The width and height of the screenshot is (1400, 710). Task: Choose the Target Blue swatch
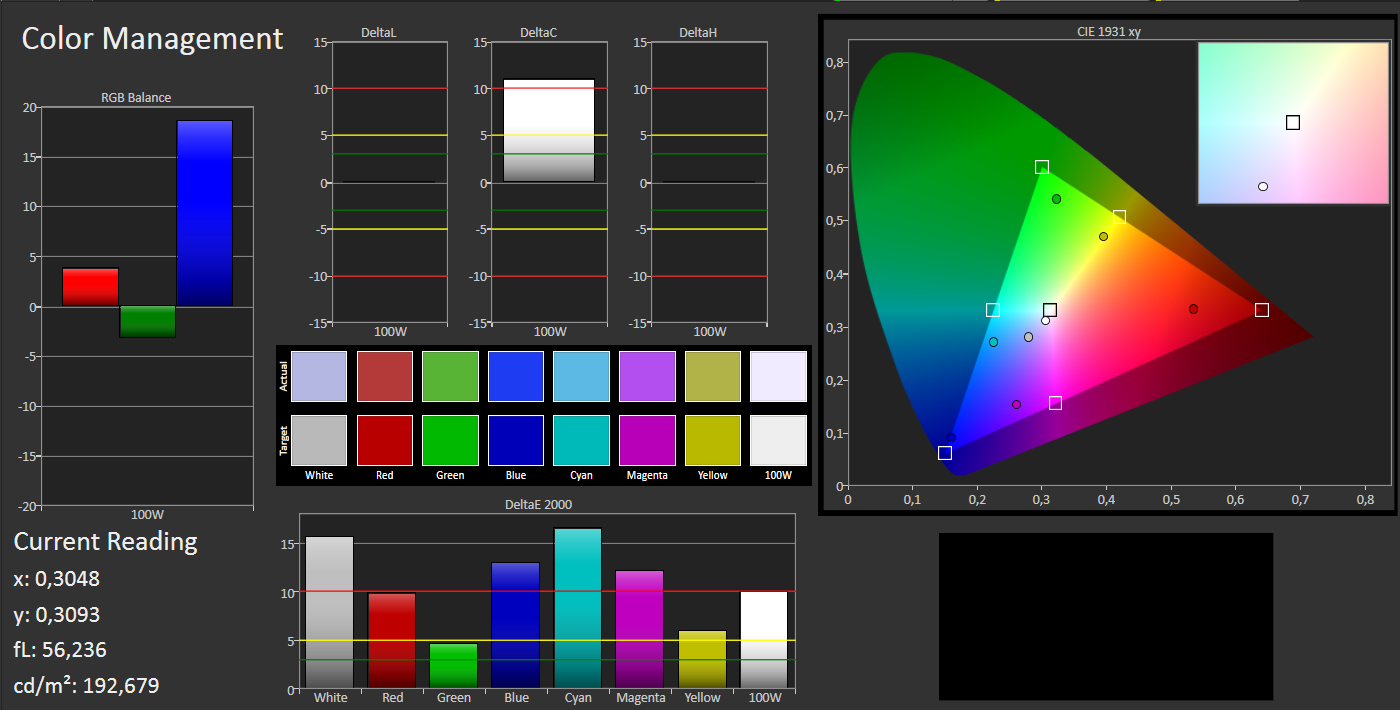(516, 440)
